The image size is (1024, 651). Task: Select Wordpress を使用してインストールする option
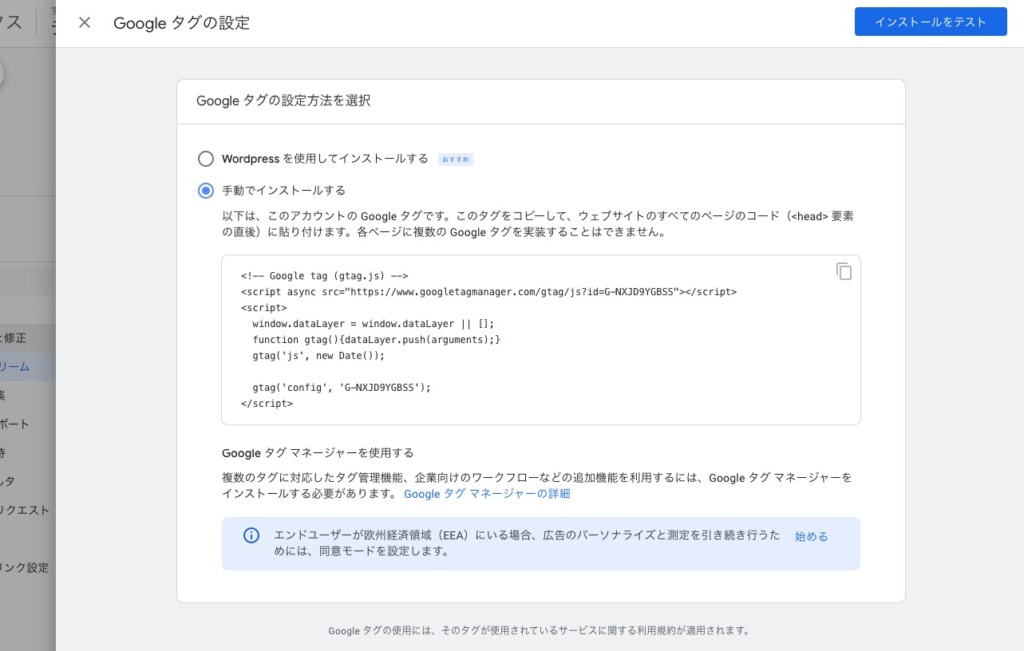(206, 159)
